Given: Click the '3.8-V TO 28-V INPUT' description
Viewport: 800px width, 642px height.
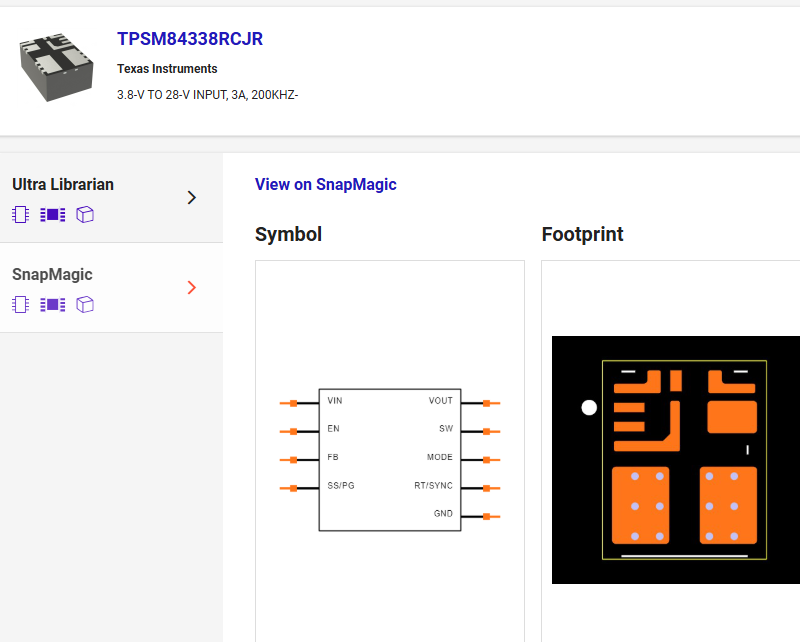Looking at the screenshot, I should tap(207, 95).
